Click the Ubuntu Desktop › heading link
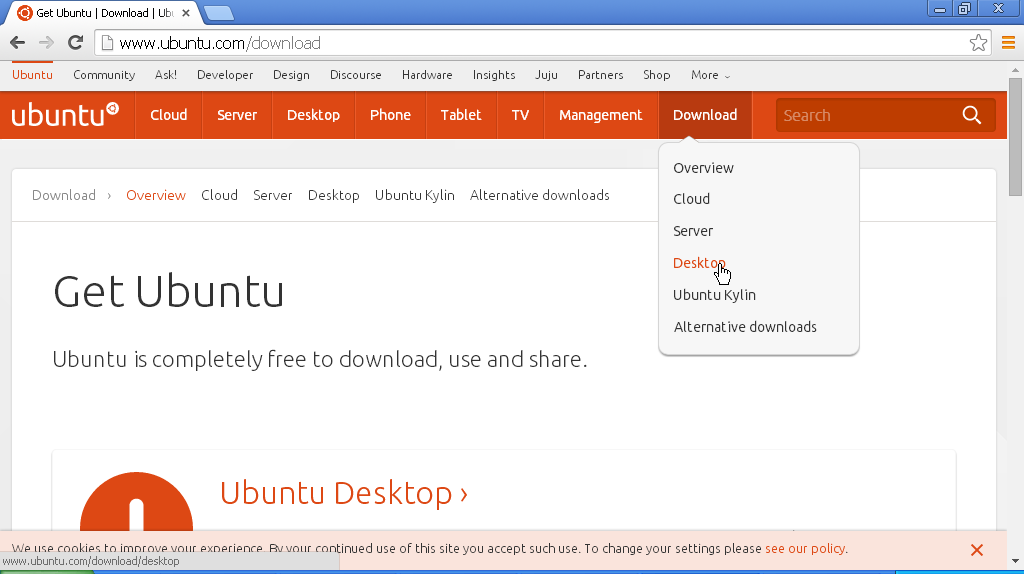 [x=344, y=493]
